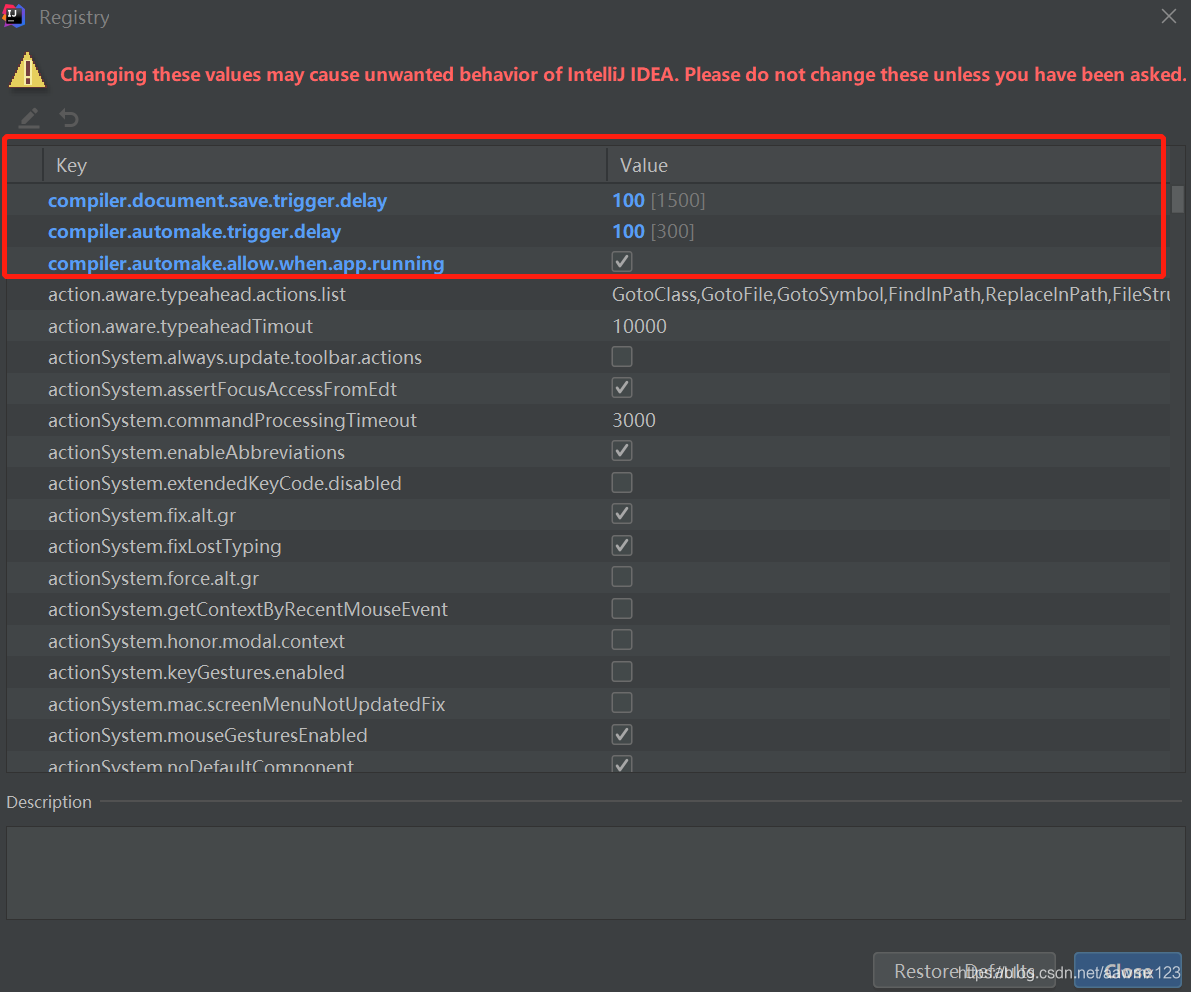This screenshot has width=1191, height=992.
Task: Select actionSystem.force.alt.gr key
Action: (x=153, y=579)
